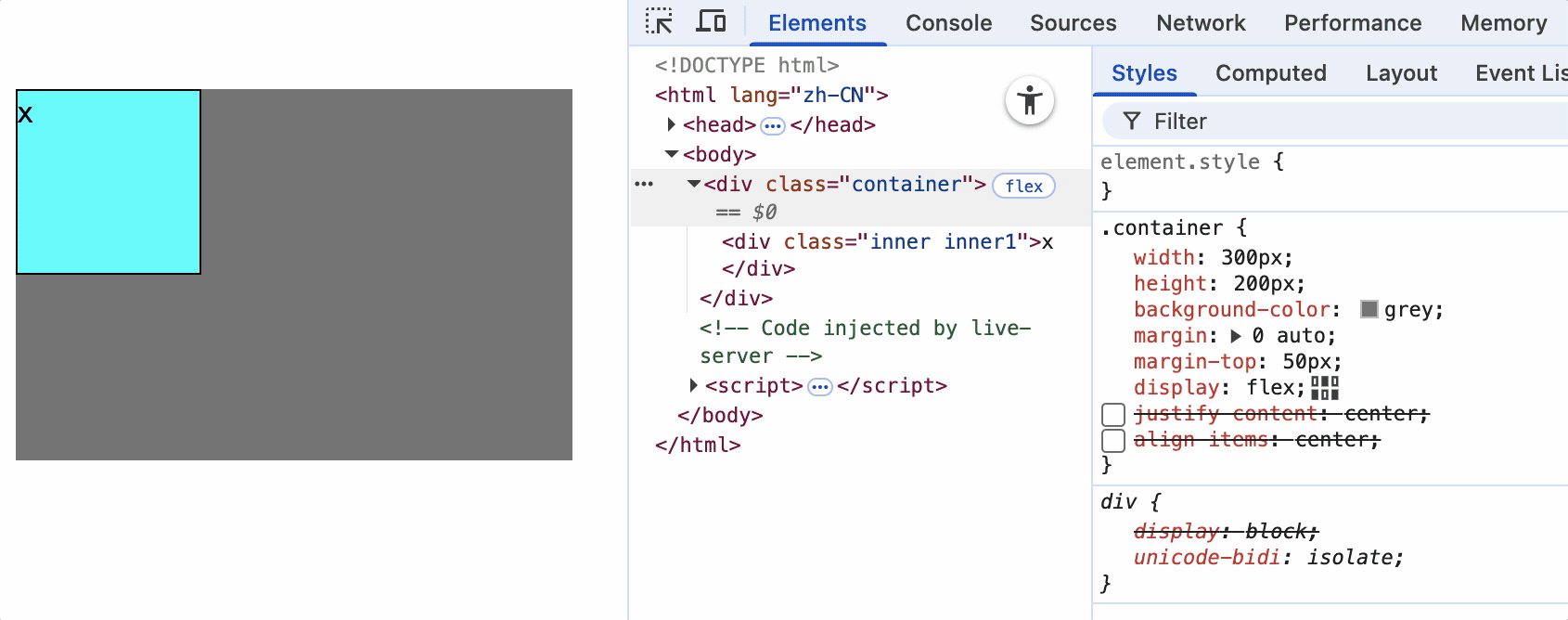Click the cyan box in the page

109,182
